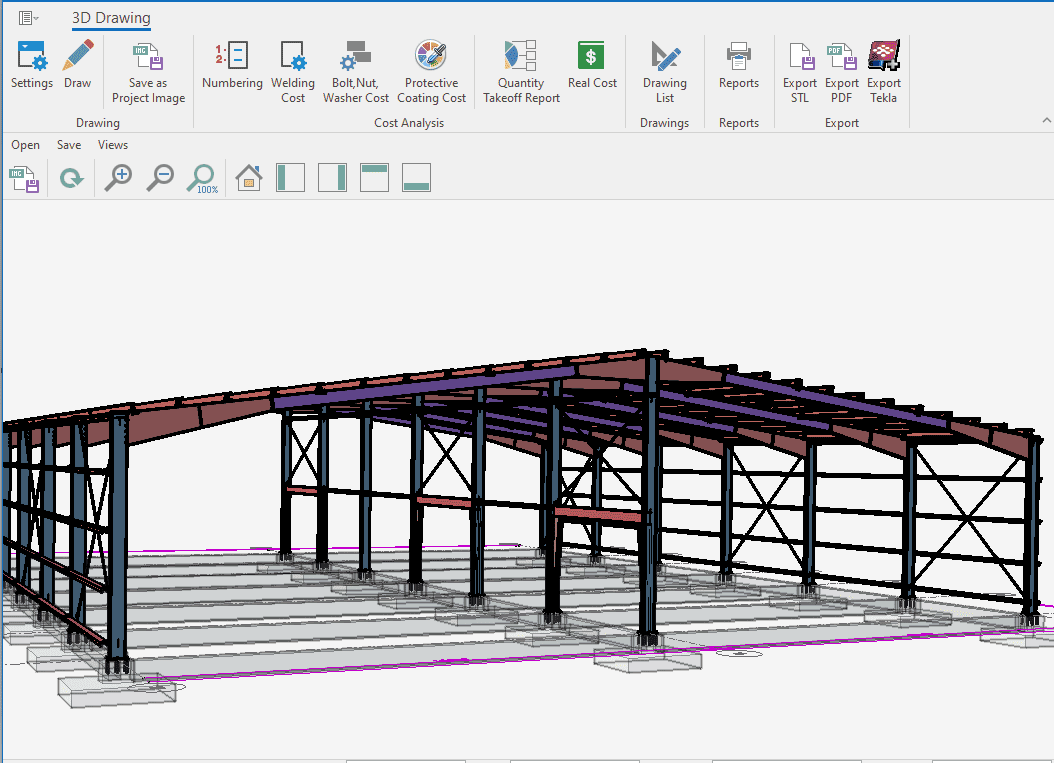The image size is (1054, 763).
Task: Save as Project Image
Action: click(148, 73)
